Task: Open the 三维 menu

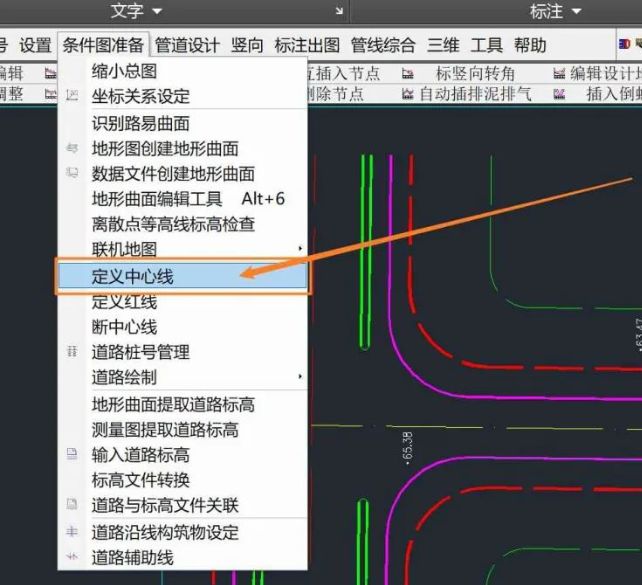Action: tap(443, 45)
